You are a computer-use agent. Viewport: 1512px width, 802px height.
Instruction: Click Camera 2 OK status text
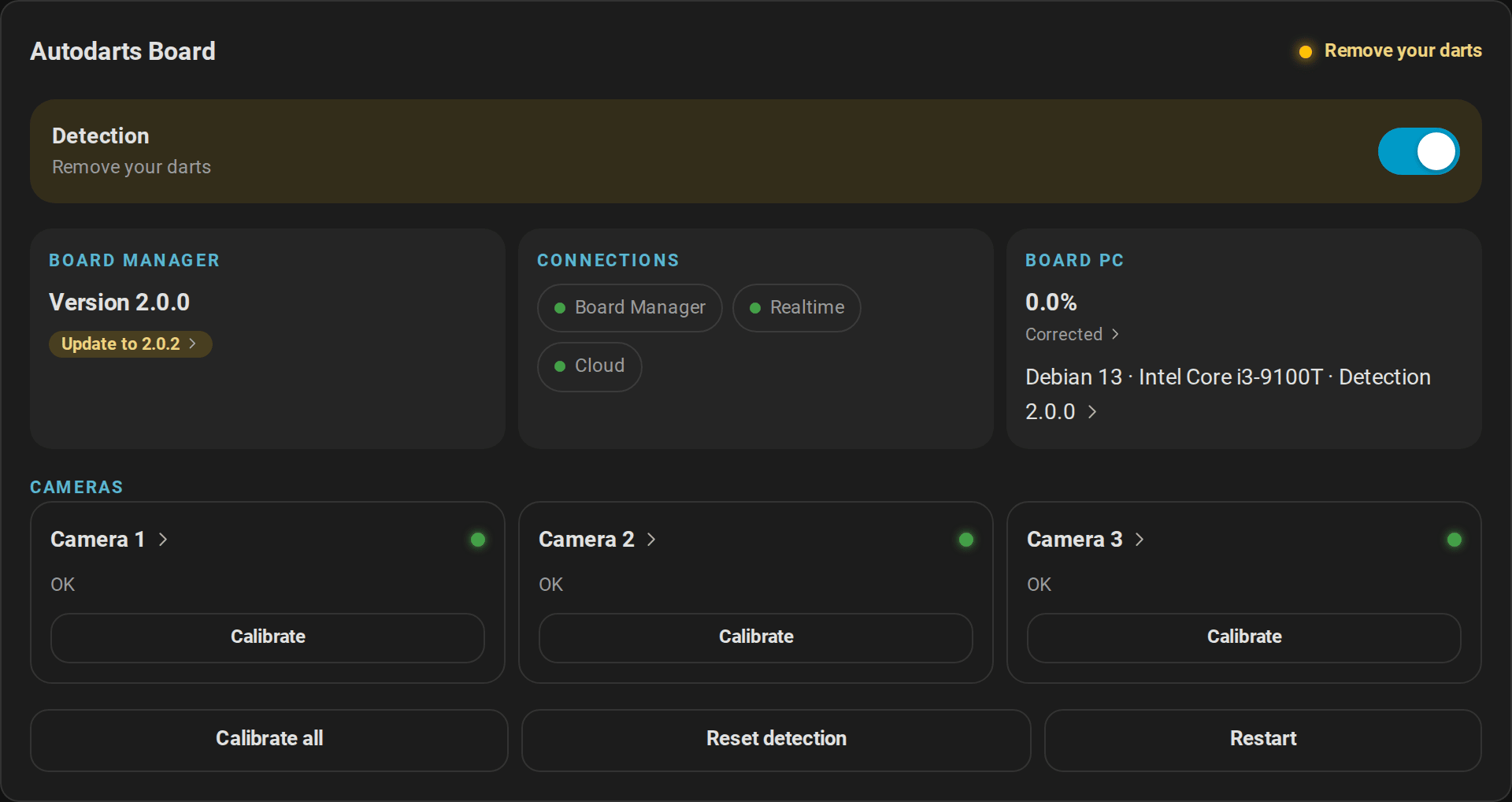point(551,585)
